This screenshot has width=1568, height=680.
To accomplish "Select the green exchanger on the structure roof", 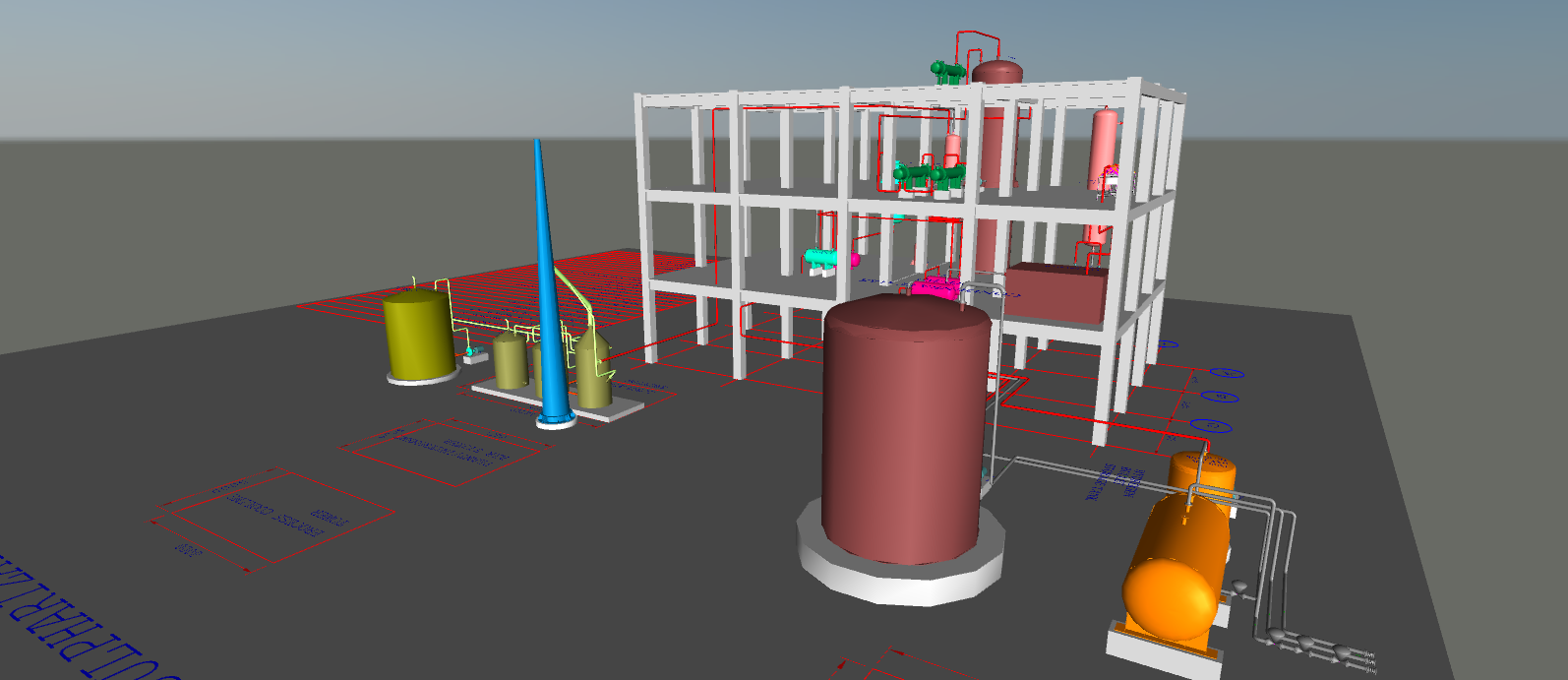I will [946, 71].
